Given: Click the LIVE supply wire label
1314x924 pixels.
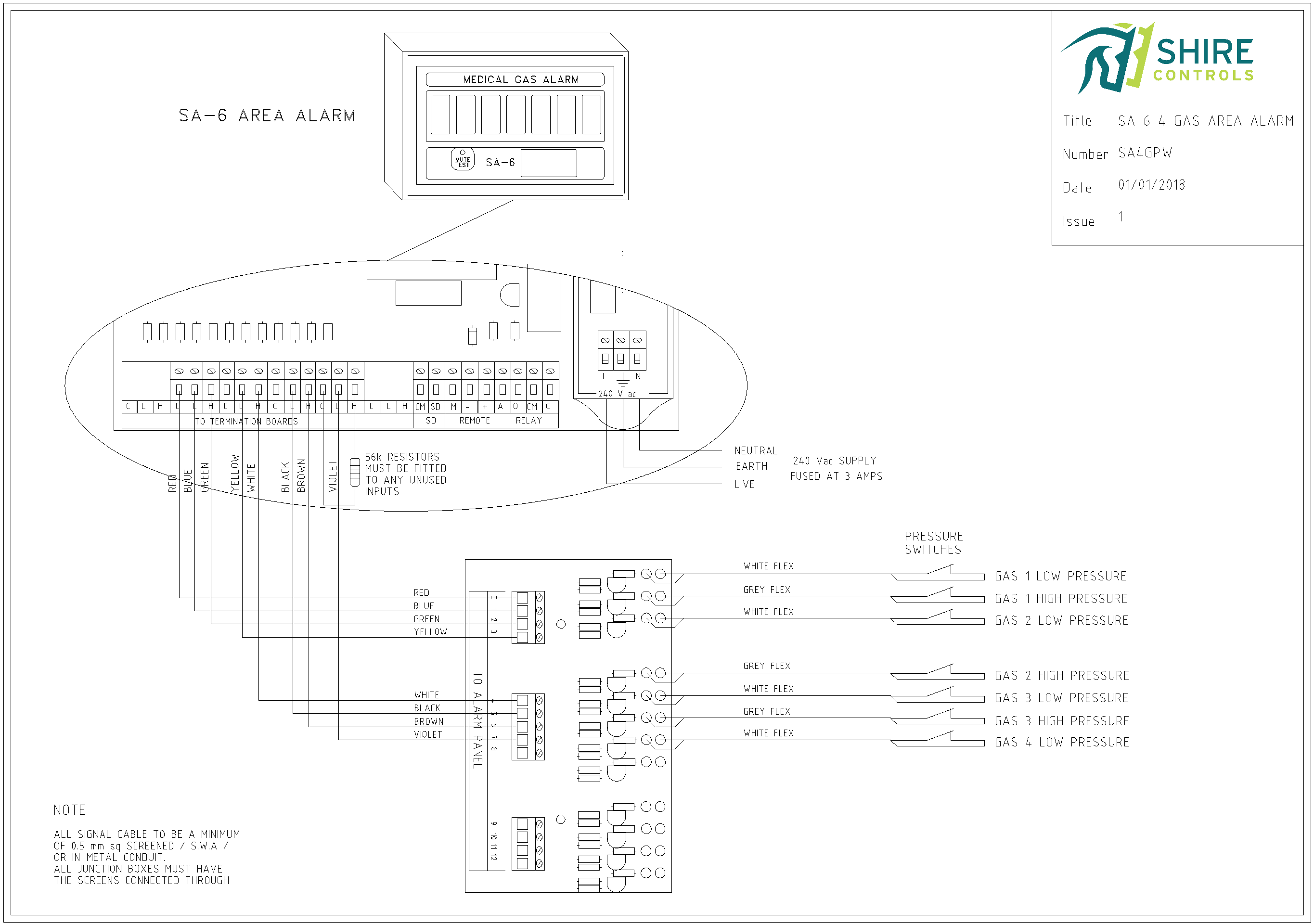Looking at the screenshot, I should coord(744,484).
